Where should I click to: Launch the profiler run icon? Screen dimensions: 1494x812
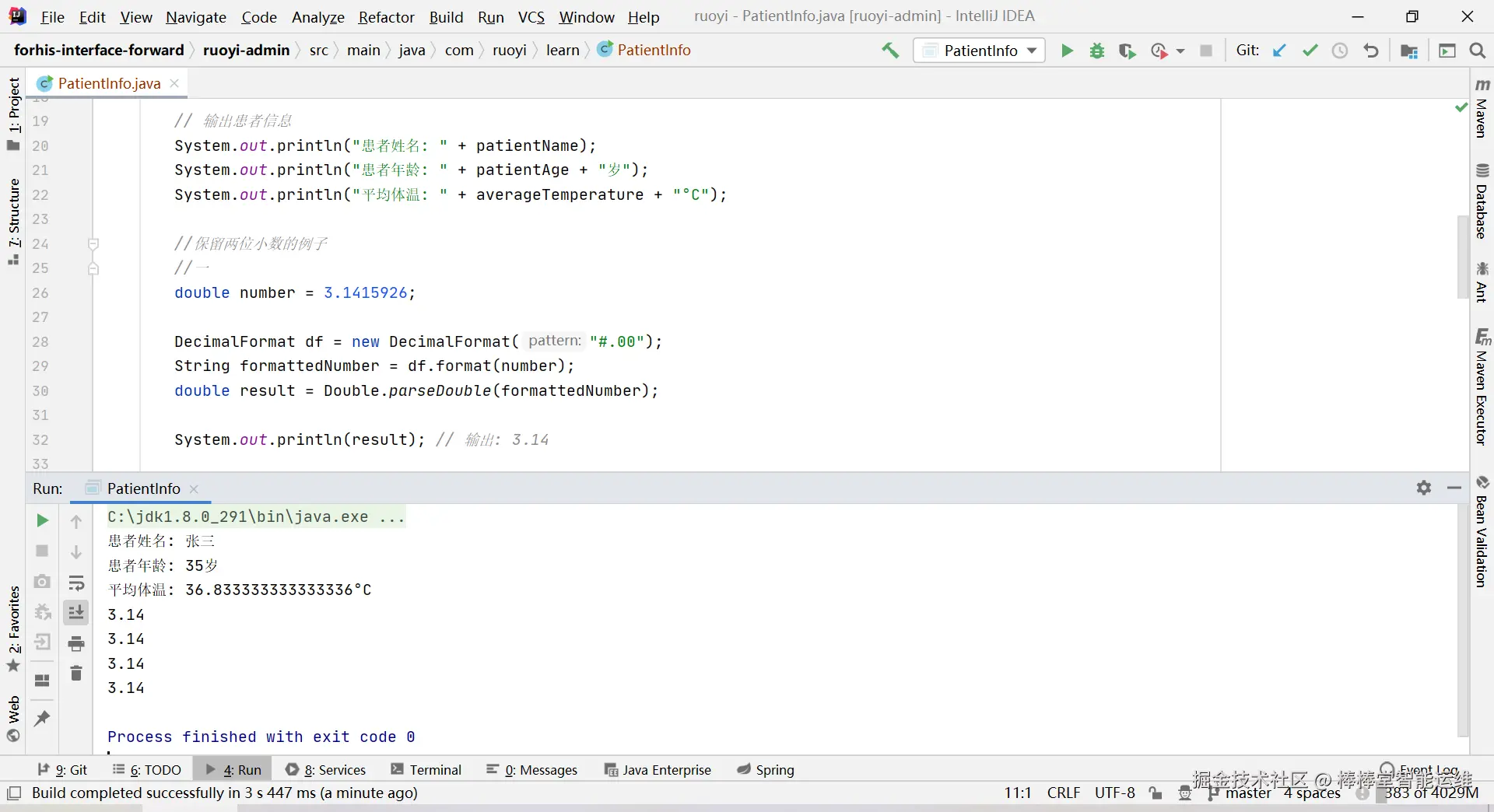click(x=1159, y=51)
